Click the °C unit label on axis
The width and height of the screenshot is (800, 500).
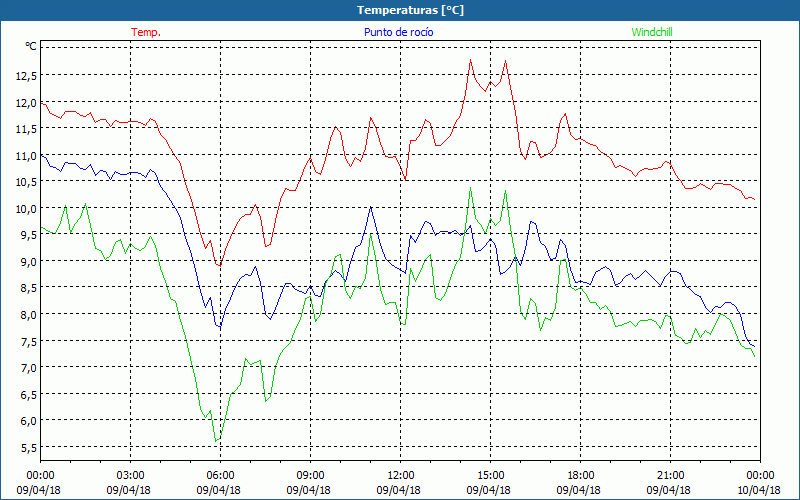[x=31, y=46]
